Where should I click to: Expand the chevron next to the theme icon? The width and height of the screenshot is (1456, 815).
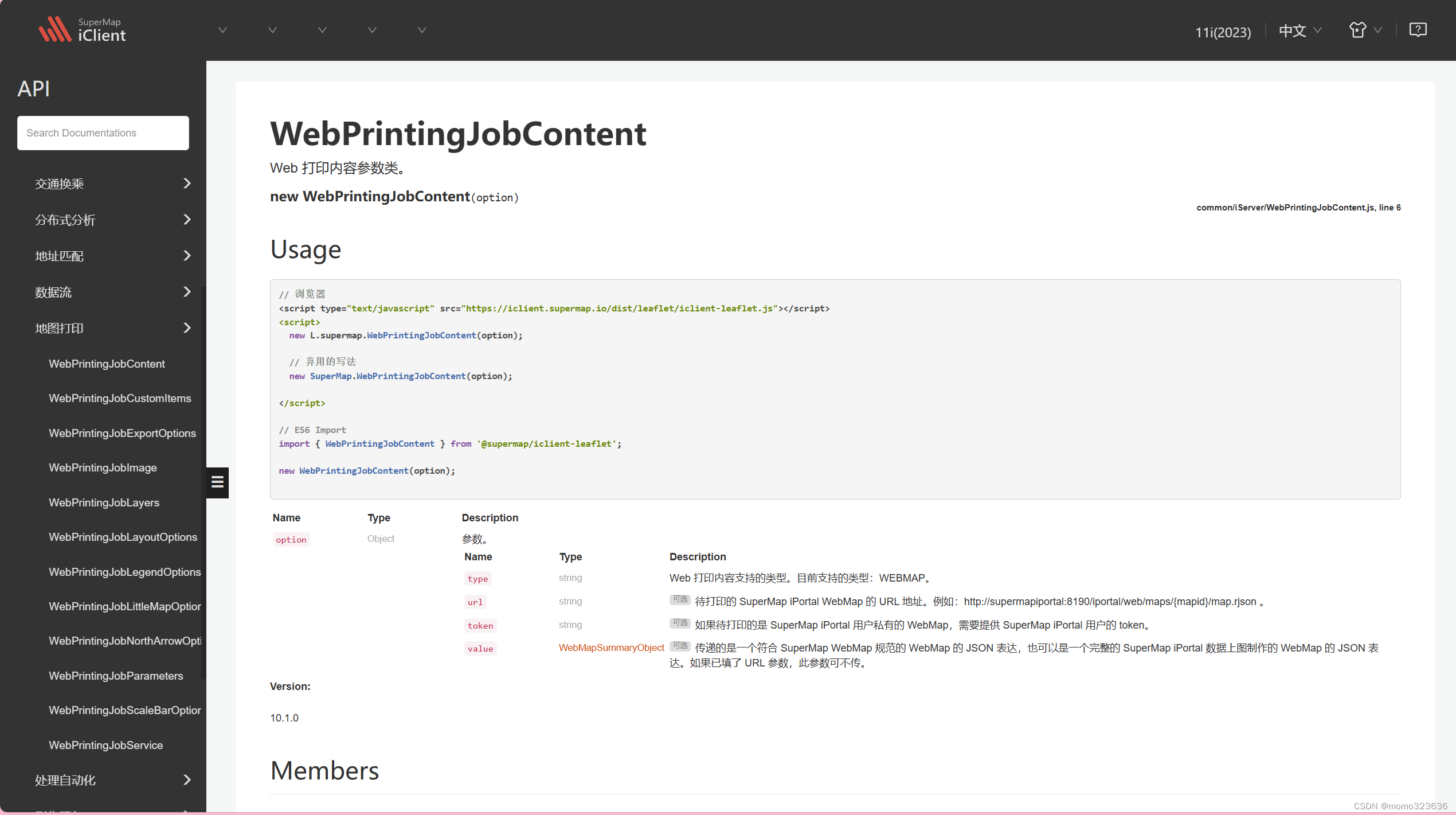click(1378, 30)
